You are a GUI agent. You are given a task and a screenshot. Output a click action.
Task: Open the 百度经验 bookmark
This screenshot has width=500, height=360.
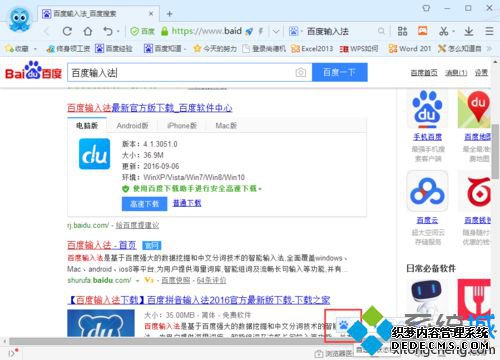pyautogui.click(x=114, y=49)
